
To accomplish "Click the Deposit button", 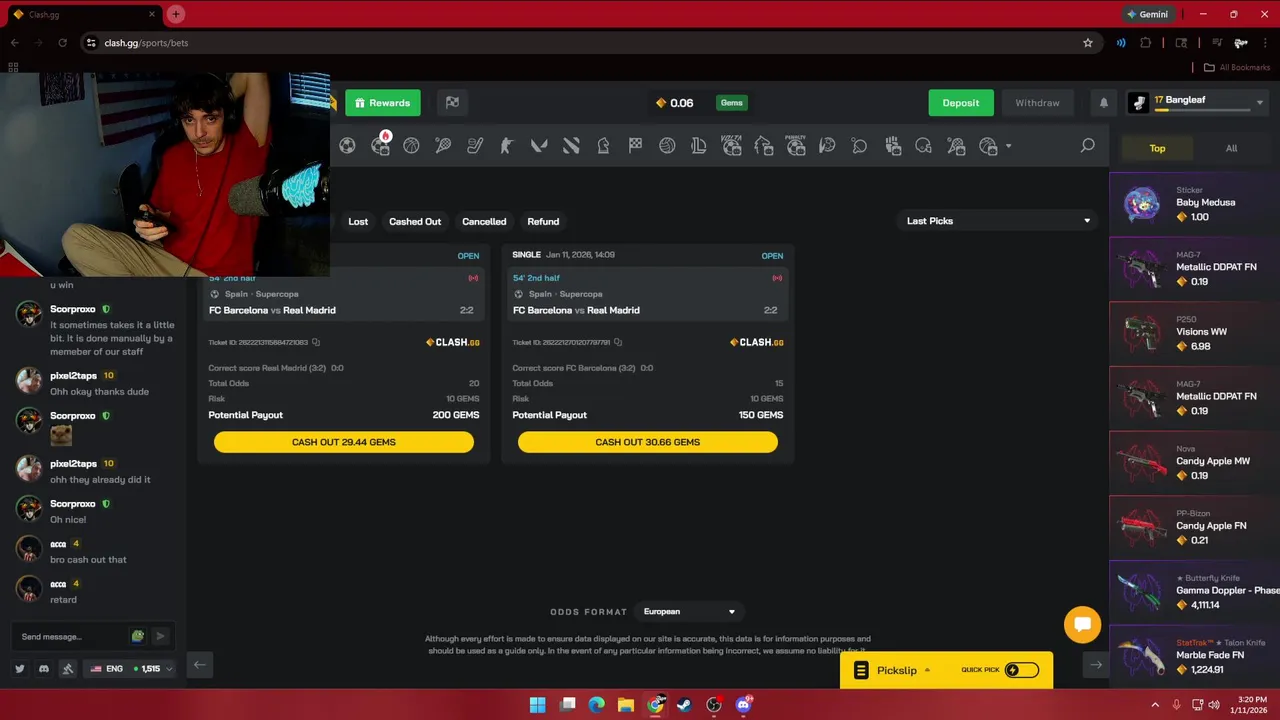I will click(x=961, y=103).
